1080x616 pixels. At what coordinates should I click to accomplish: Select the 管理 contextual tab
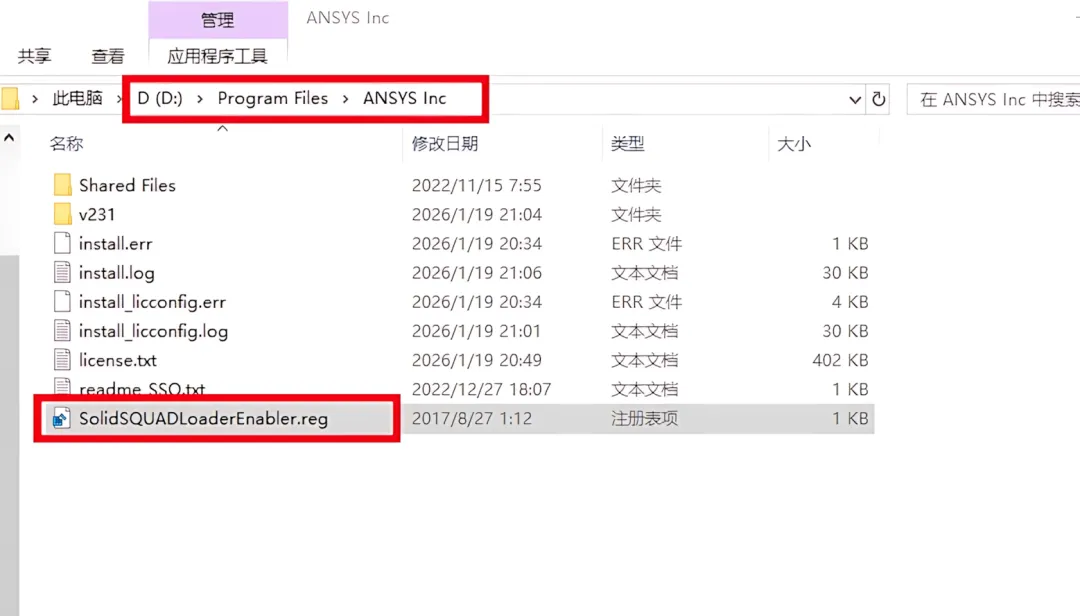pos(218,19)
